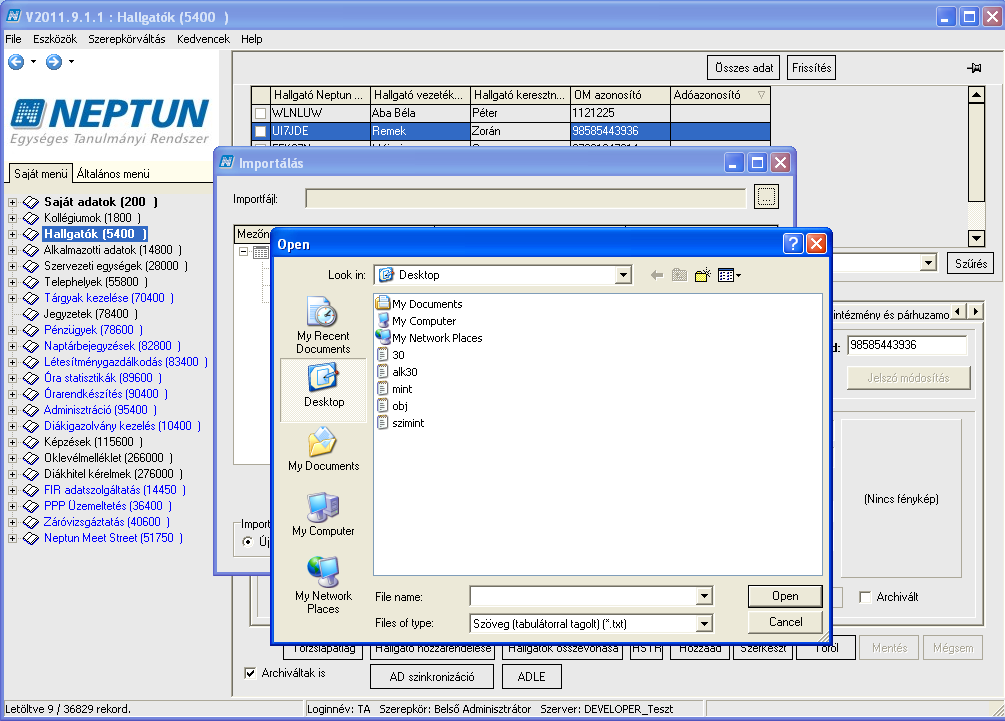The height and width of the screenshot is (721, 1005).
Task: Cancel the Open dialog
Action: coord(785,622)
